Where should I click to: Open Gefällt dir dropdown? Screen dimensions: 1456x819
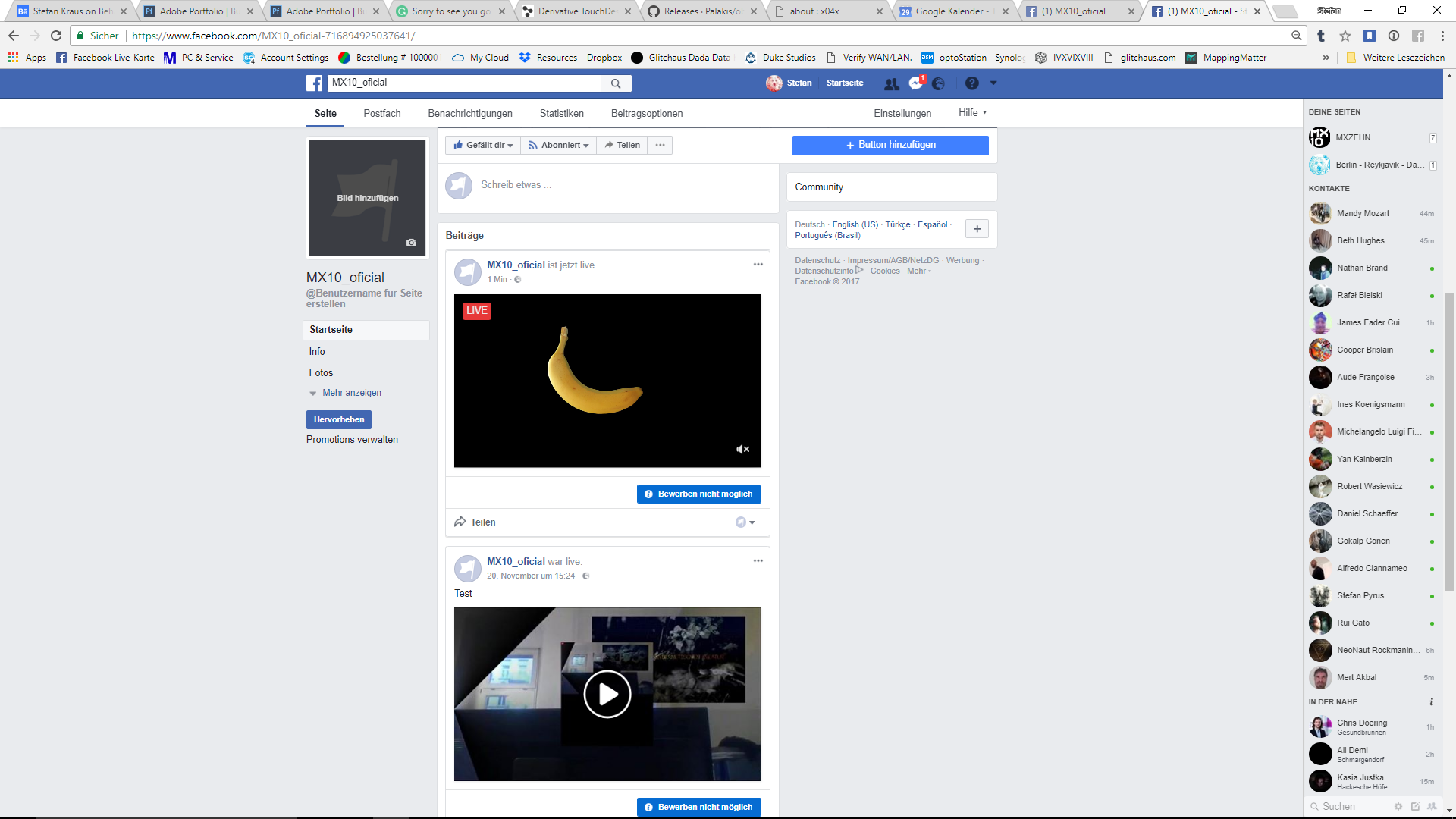coord(483,145)
